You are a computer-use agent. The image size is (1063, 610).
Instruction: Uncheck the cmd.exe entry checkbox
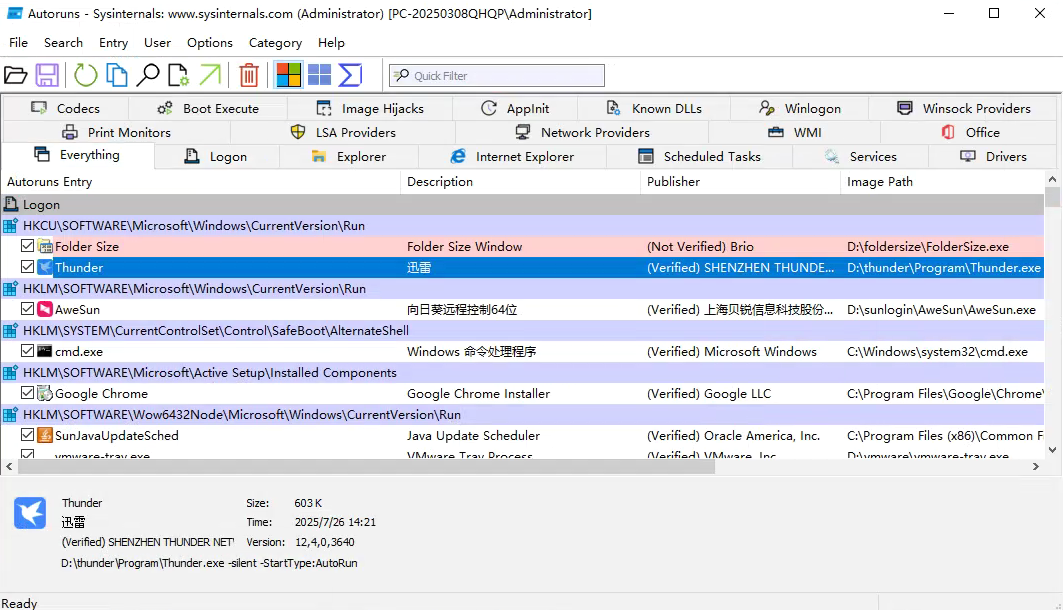click(x=27, y=351)
